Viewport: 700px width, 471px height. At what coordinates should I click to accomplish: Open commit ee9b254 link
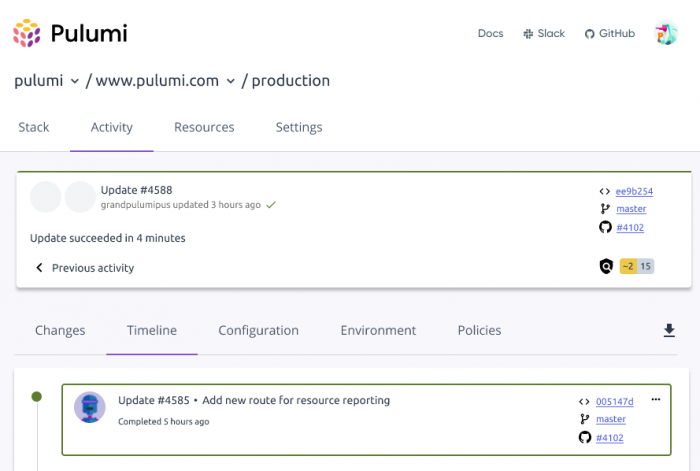pyautogui.click(x=634, y=191)
